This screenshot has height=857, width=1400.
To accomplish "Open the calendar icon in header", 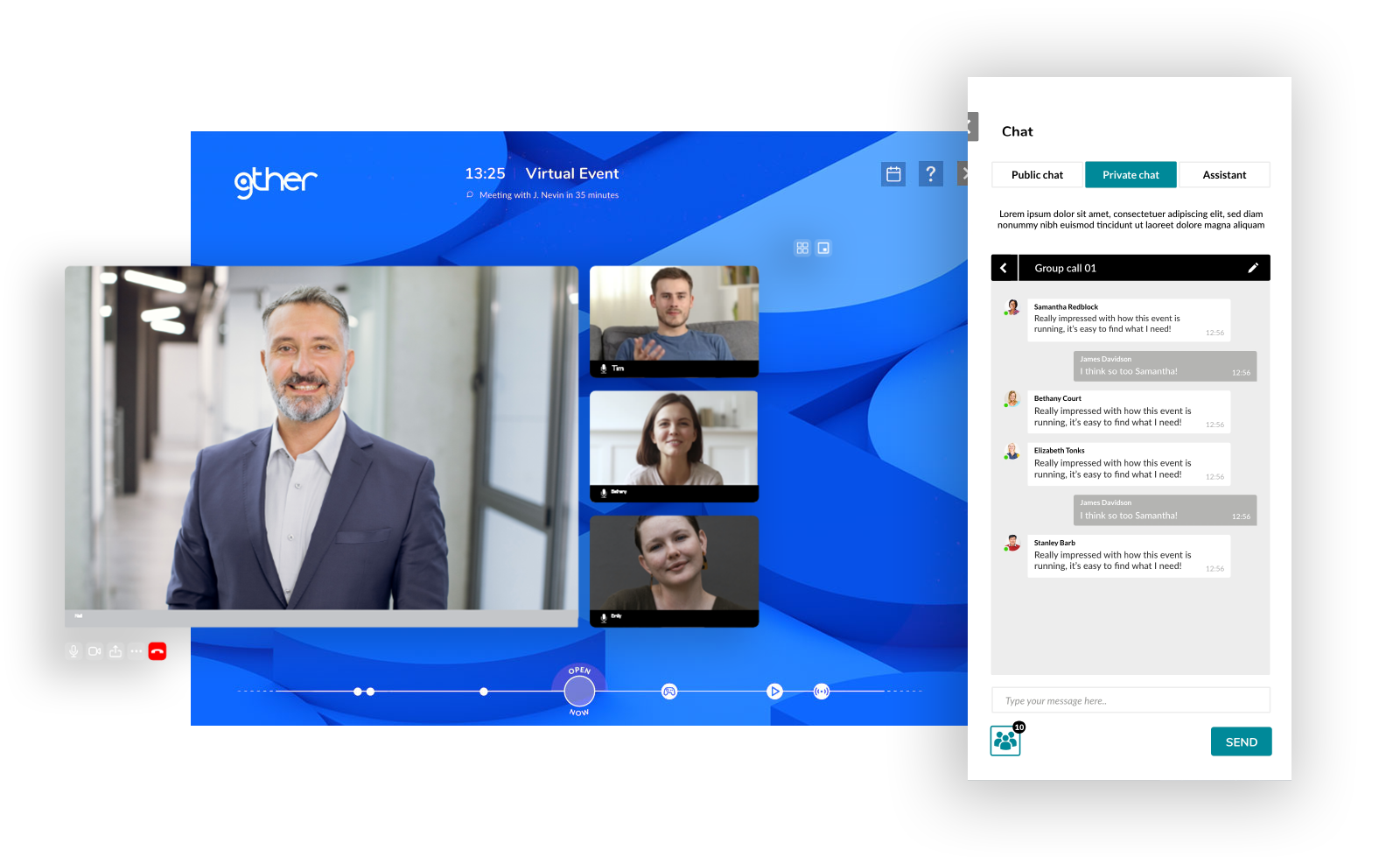I will pyautogui.click(x=893, y=174).
